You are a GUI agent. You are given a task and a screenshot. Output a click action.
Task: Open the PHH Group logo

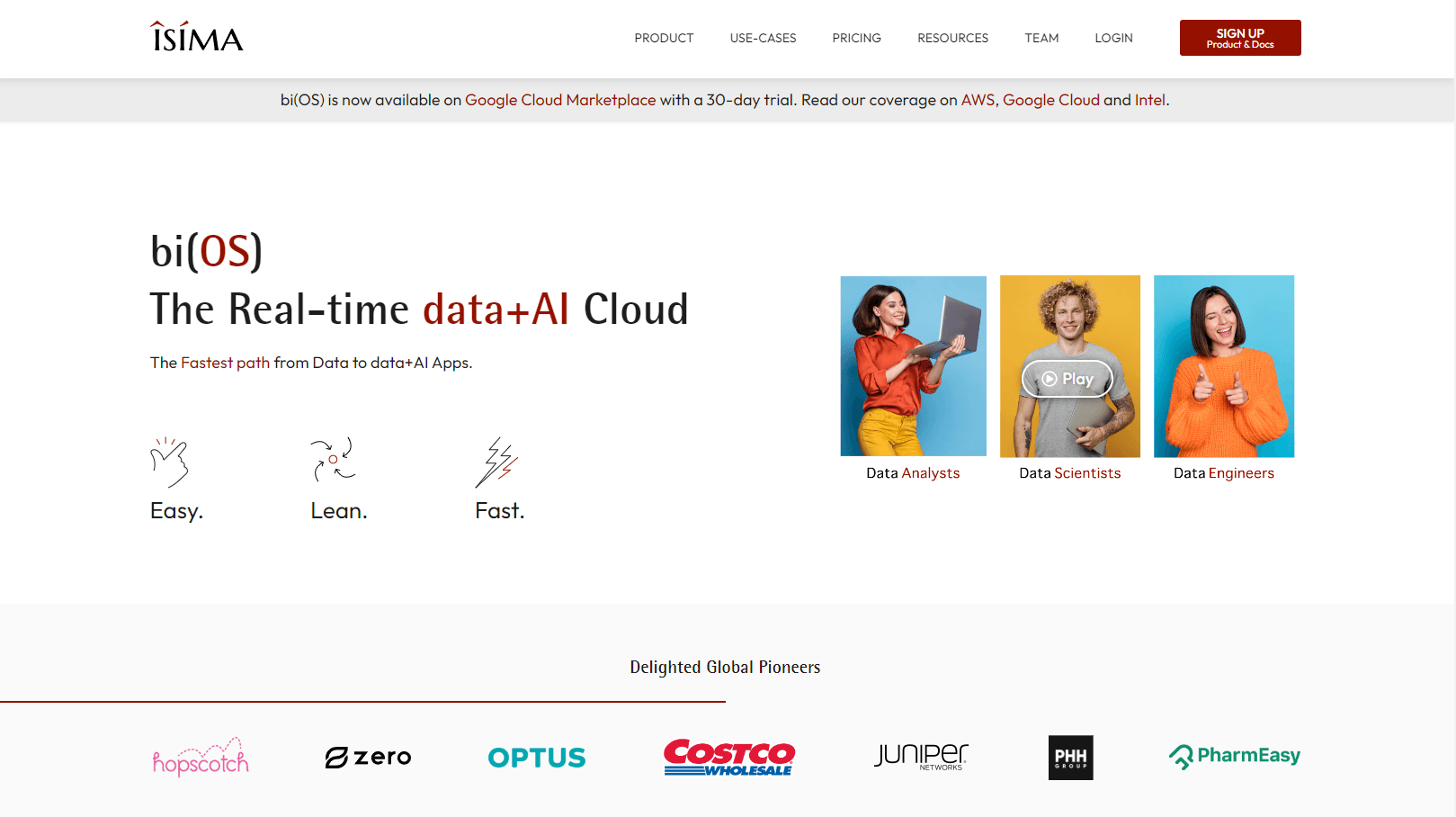point(1070,758)
